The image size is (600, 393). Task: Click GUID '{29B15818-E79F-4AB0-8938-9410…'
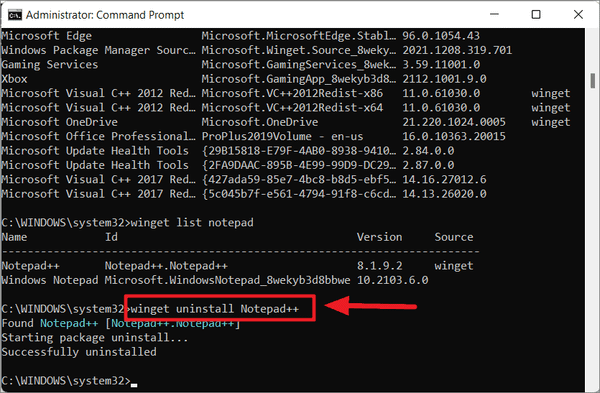point(298,151)
